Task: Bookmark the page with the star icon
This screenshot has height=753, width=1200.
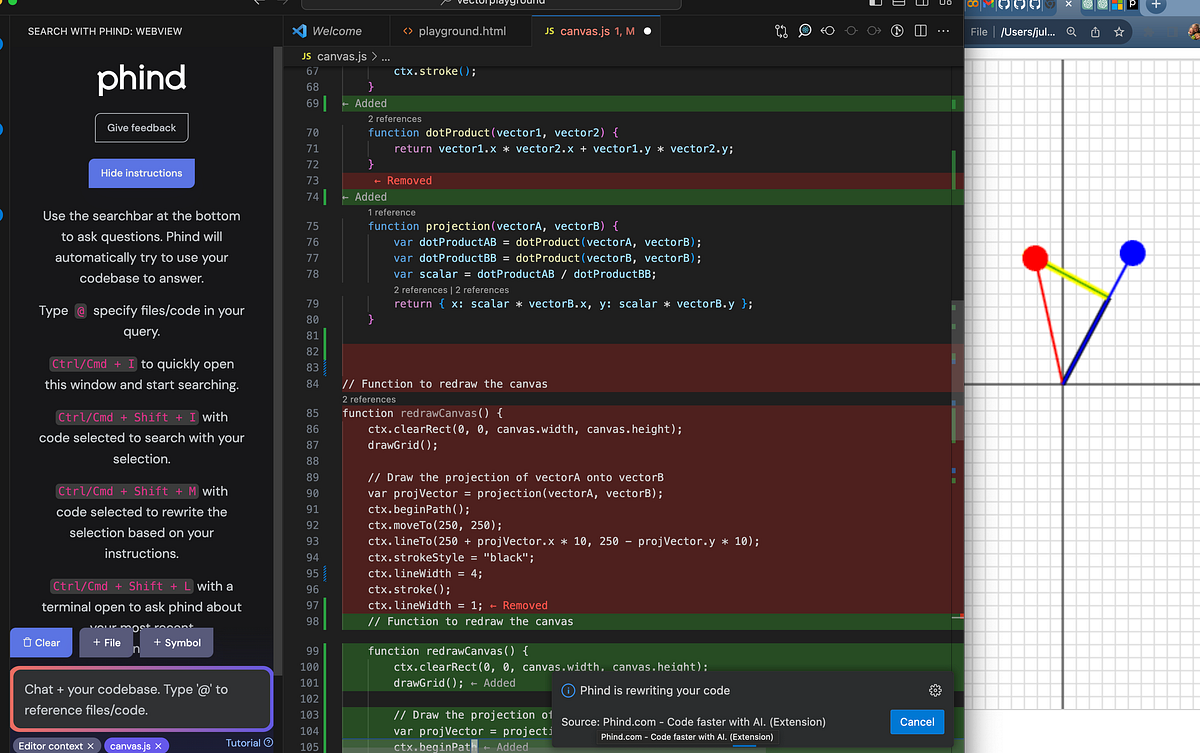Action: coord(1119,31)
